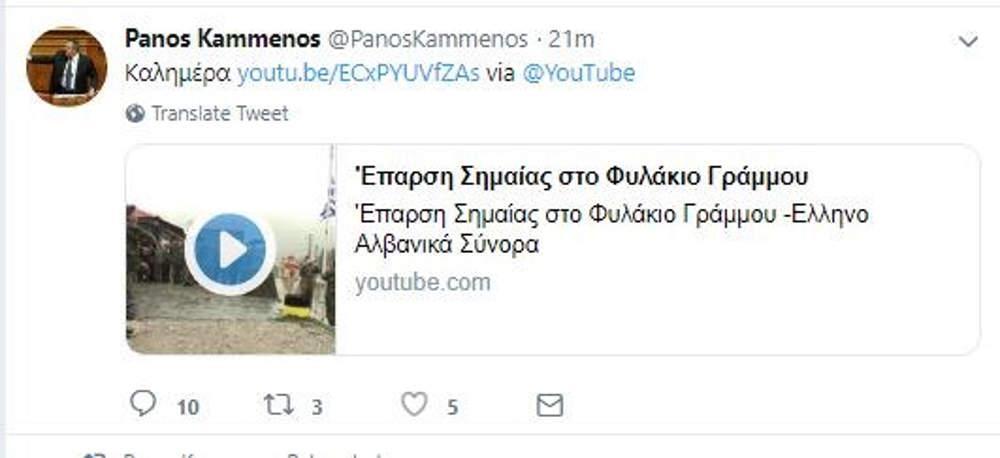Click the video thumbnail of the flag ceremony
1000x458 pixels.
pos(230,249)
